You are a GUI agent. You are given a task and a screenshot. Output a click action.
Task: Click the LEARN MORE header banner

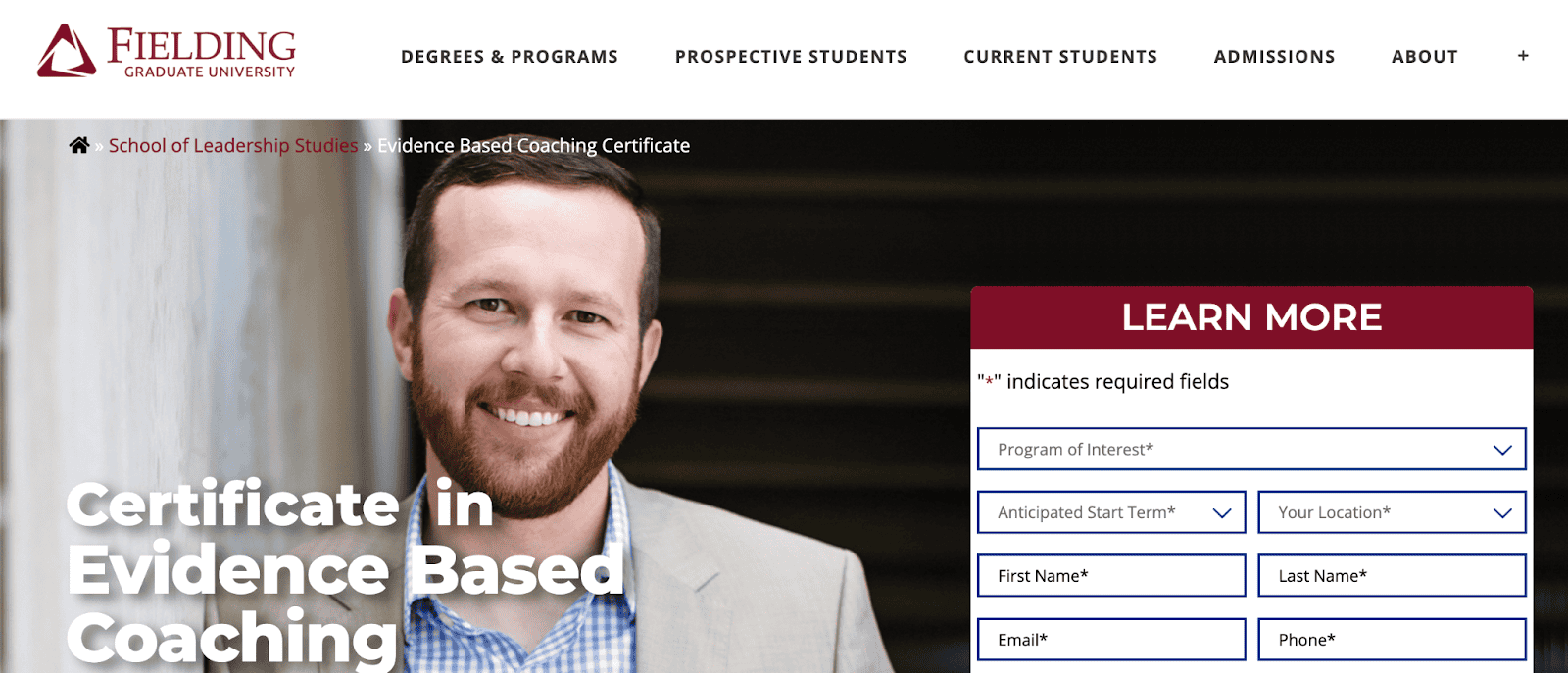1251,316
